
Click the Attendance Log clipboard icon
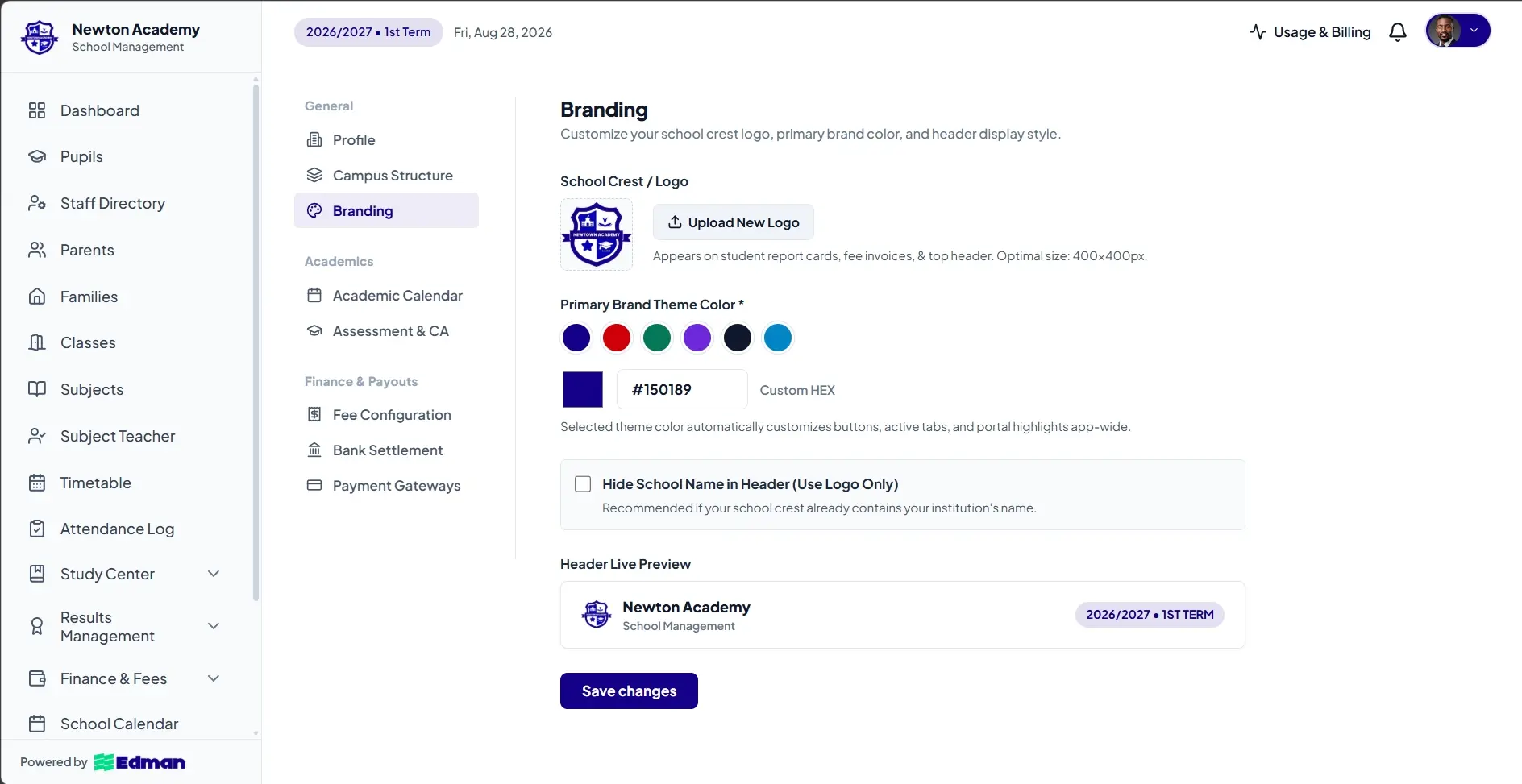(x=37, y=529)
